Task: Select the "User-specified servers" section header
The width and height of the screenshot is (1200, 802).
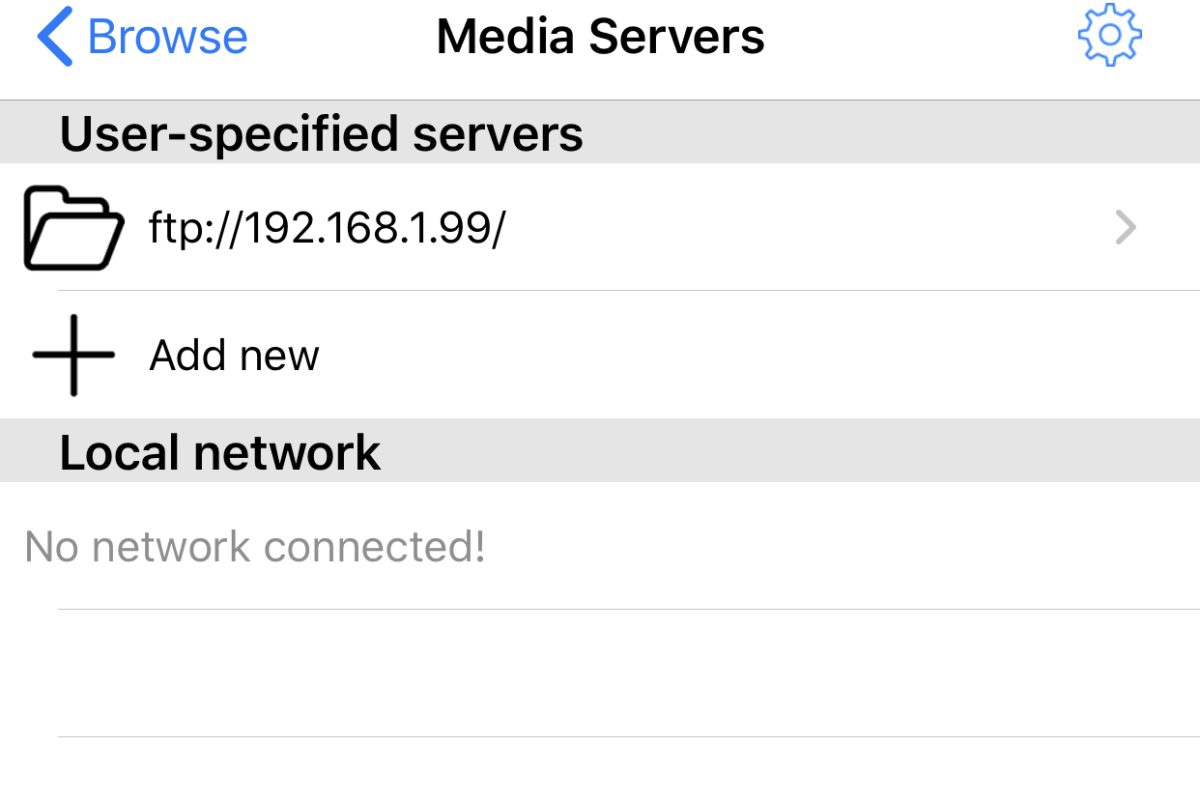Action: 321,134
